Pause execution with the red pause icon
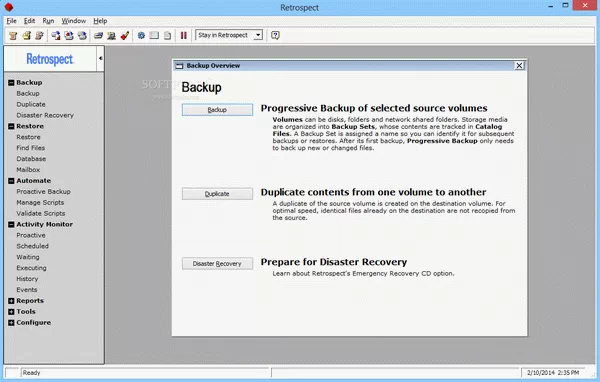 coord(184,35)
